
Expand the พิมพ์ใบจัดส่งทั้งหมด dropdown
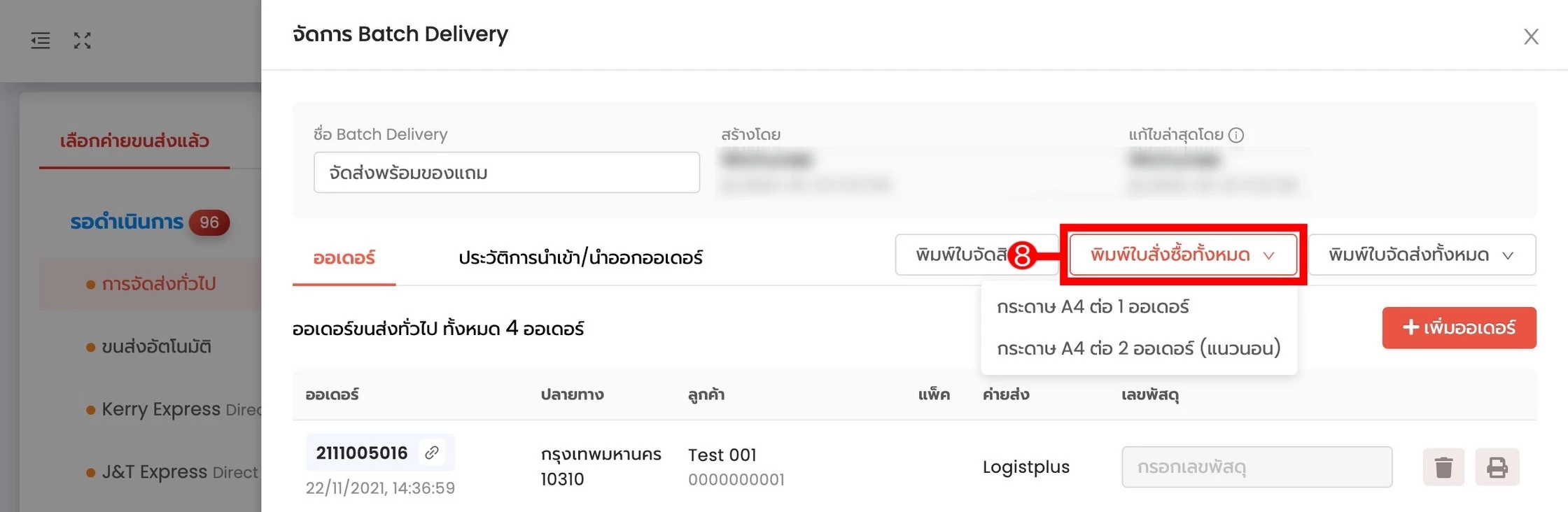[1422, 255]
